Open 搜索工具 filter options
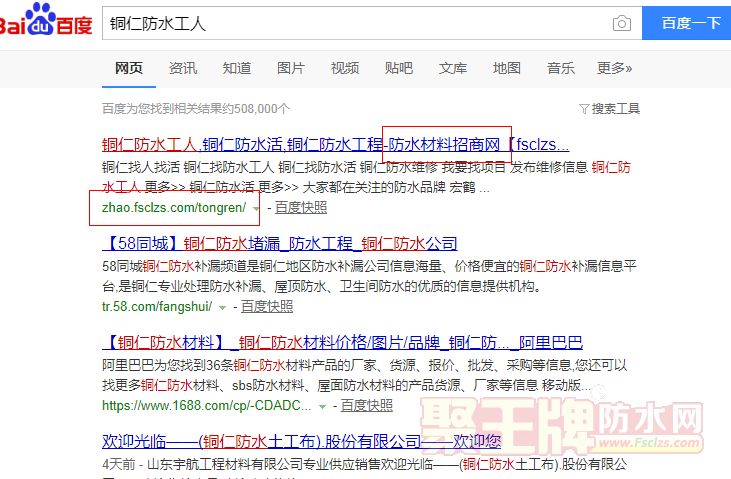The width and height of the screenshot is (731, 479). point(609,109)
